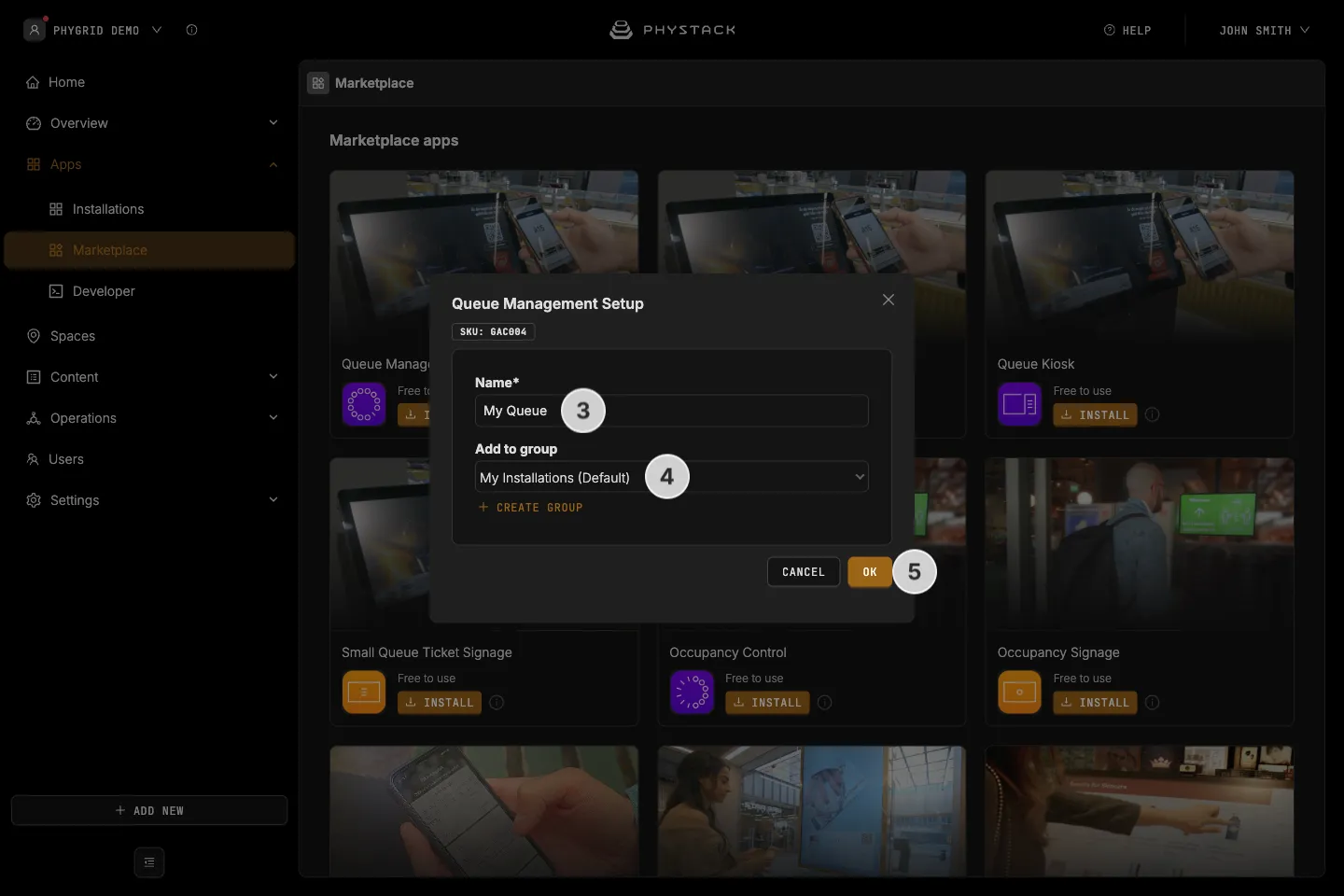Click info icon for Occupancy Signage
This screenshot has height=896, width=1344.
1153,703
